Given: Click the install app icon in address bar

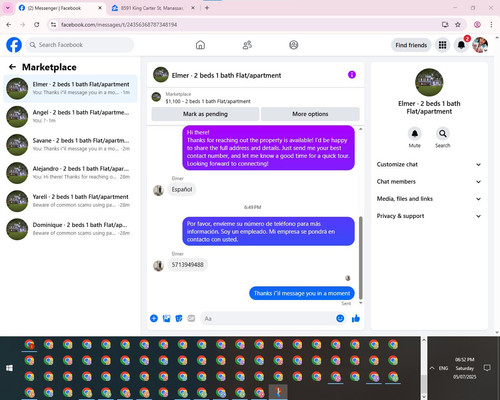Looking at the screenshot, I should [445, 25].
